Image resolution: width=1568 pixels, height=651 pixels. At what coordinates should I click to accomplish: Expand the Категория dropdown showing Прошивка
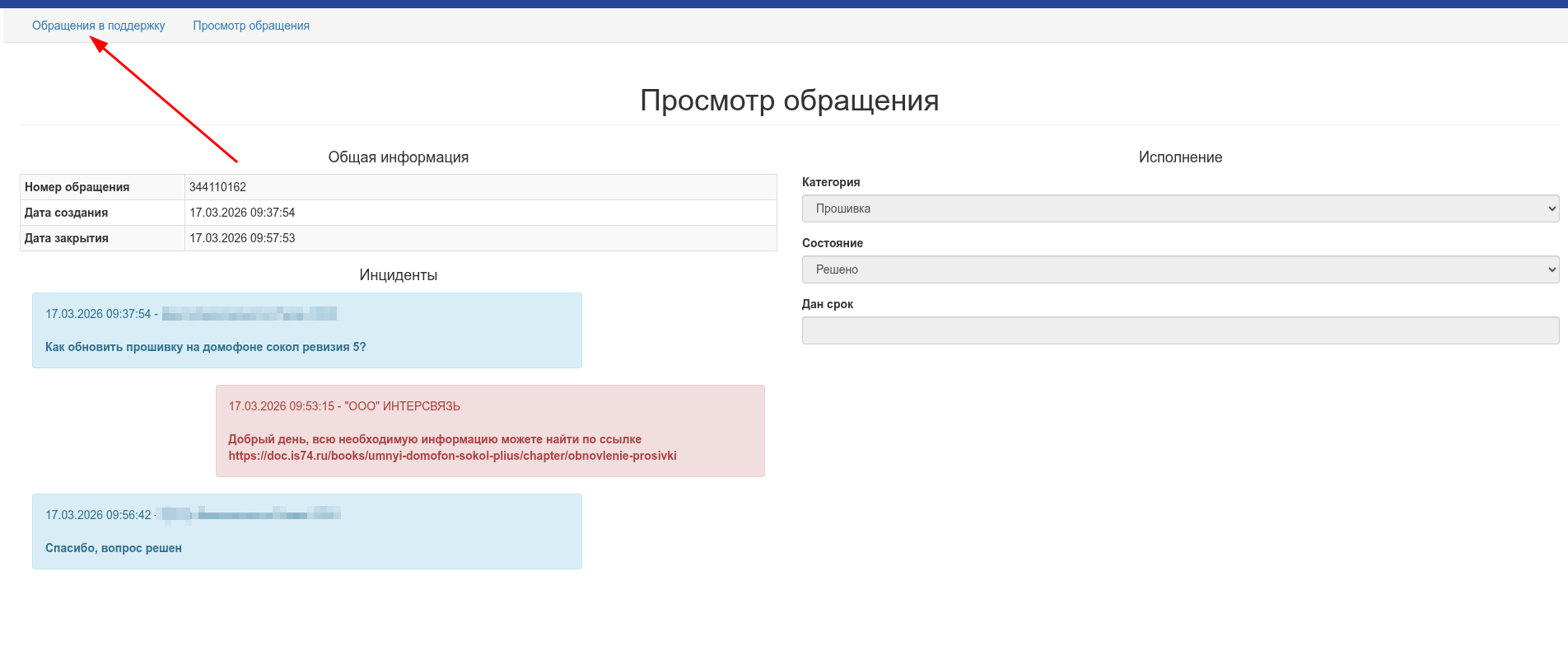pyautogui.click(x=1179, y=208)
